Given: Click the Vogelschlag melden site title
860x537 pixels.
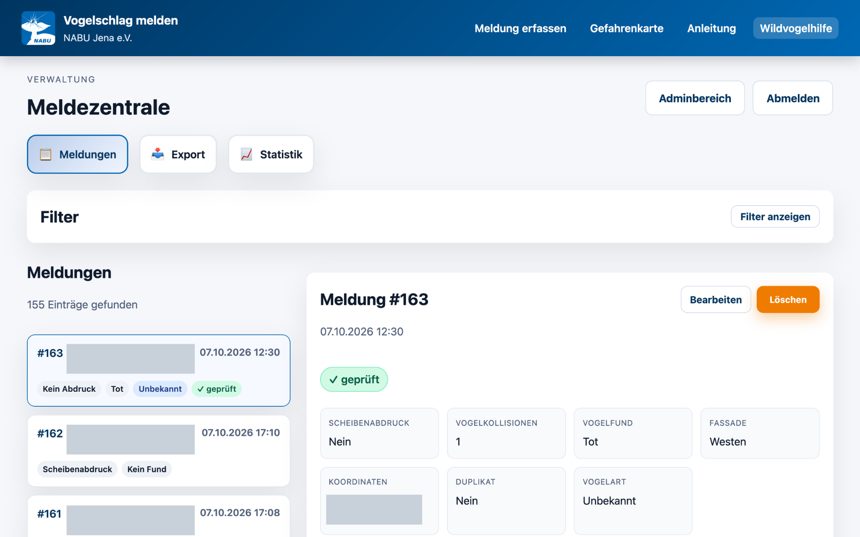Looking at the screenshot, I should tap(121, 20).
